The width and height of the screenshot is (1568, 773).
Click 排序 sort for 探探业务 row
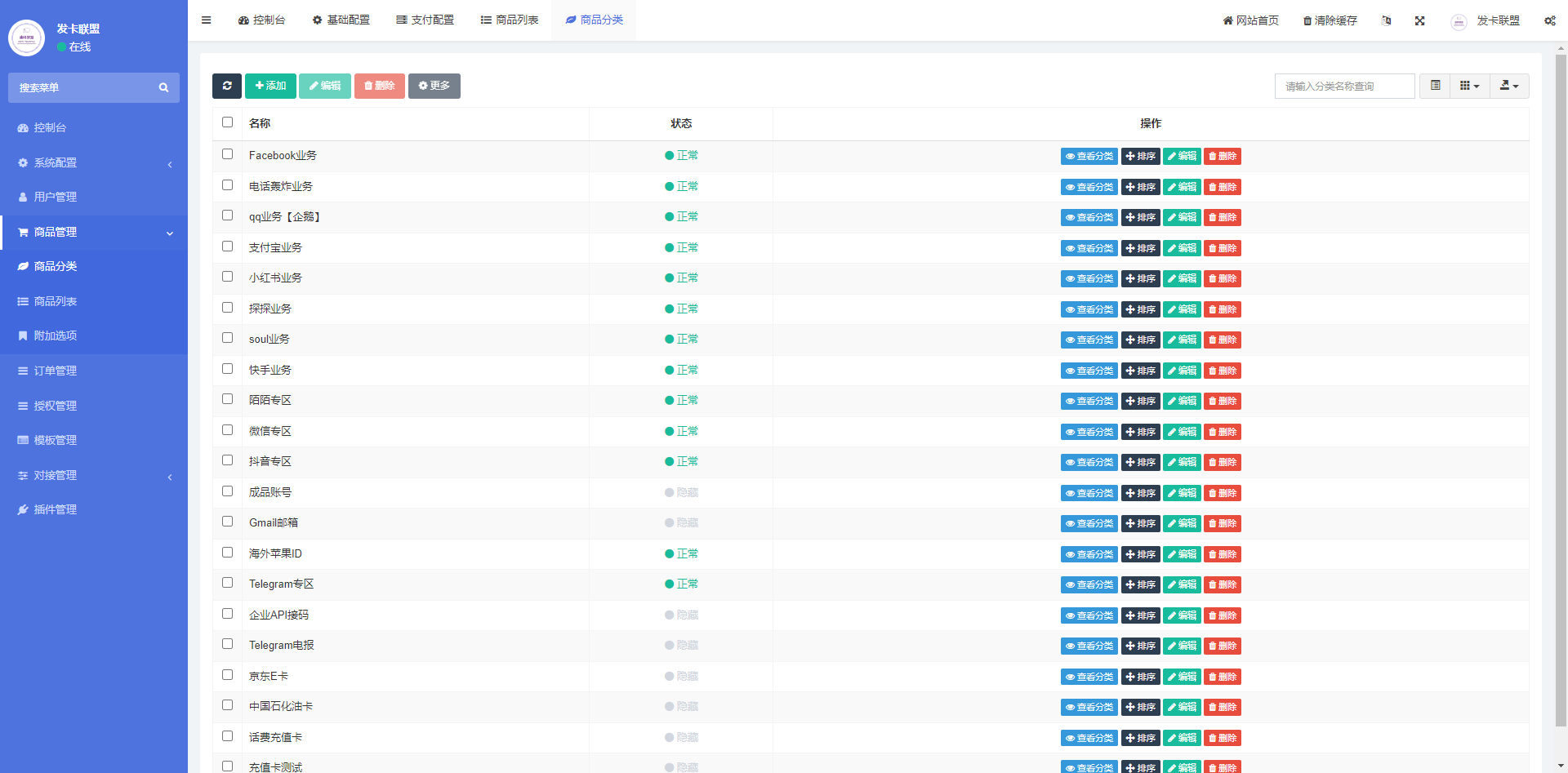(x=1141, y=310)
